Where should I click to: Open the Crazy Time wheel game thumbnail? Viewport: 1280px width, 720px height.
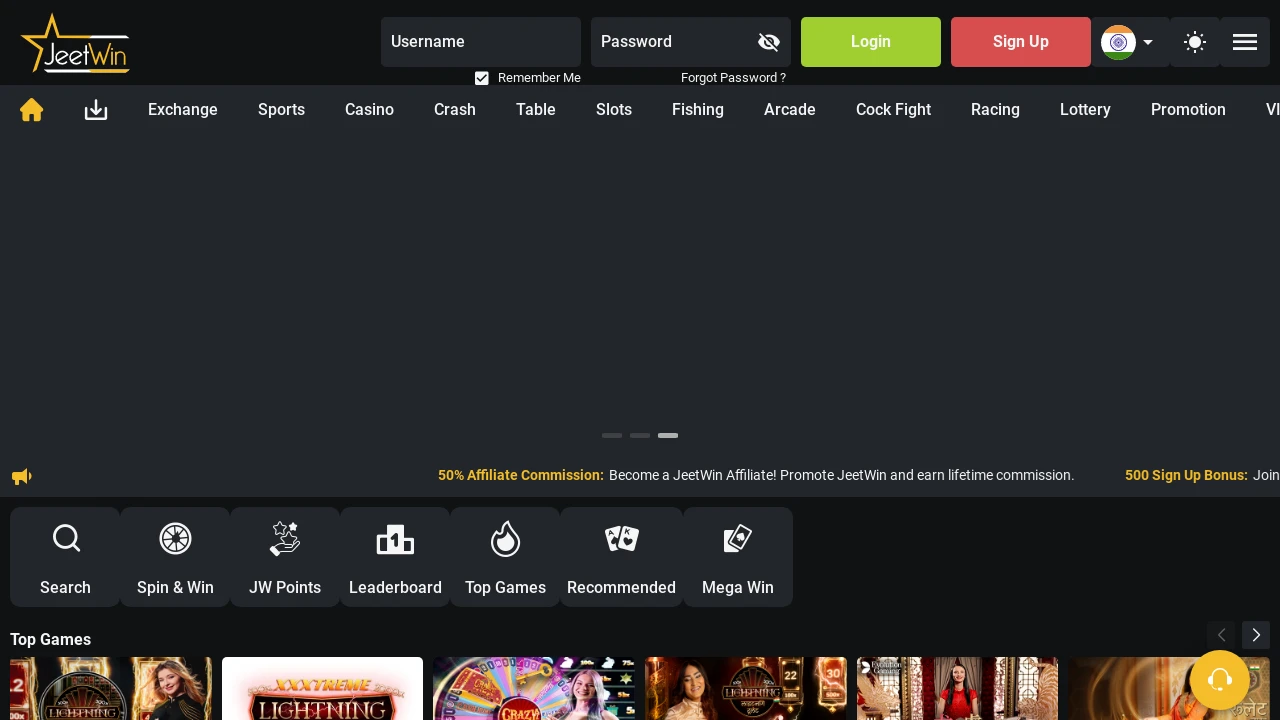534,689
